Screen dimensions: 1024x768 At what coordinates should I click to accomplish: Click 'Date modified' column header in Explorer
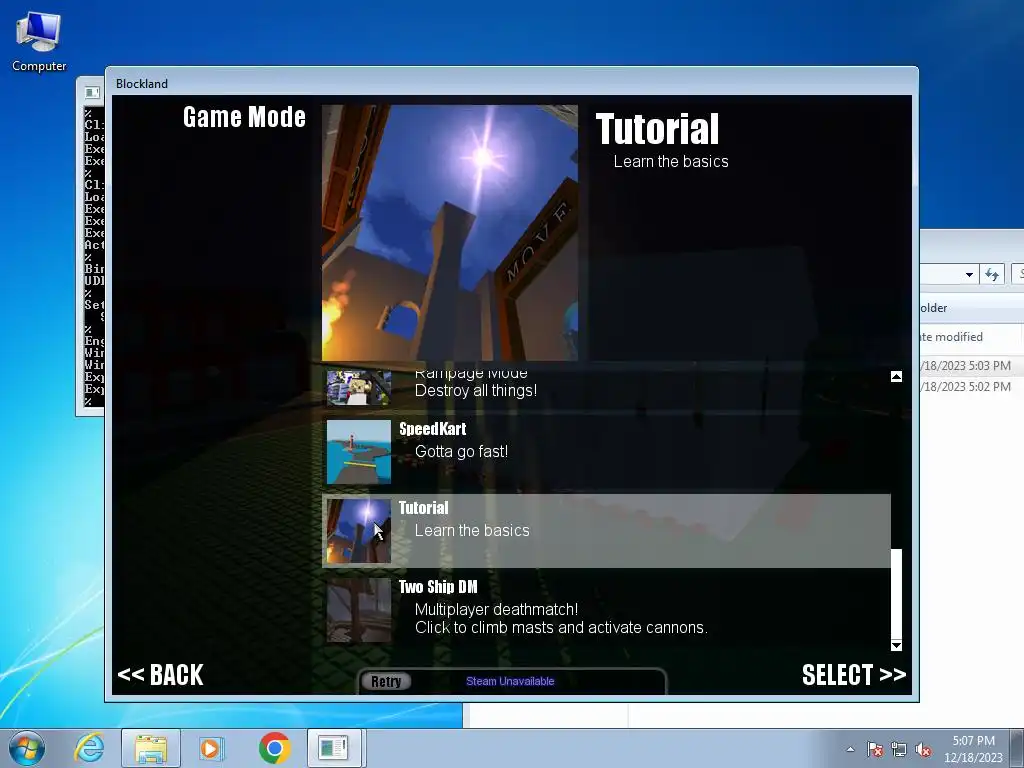pyautogui.click(x=951, y=336)
